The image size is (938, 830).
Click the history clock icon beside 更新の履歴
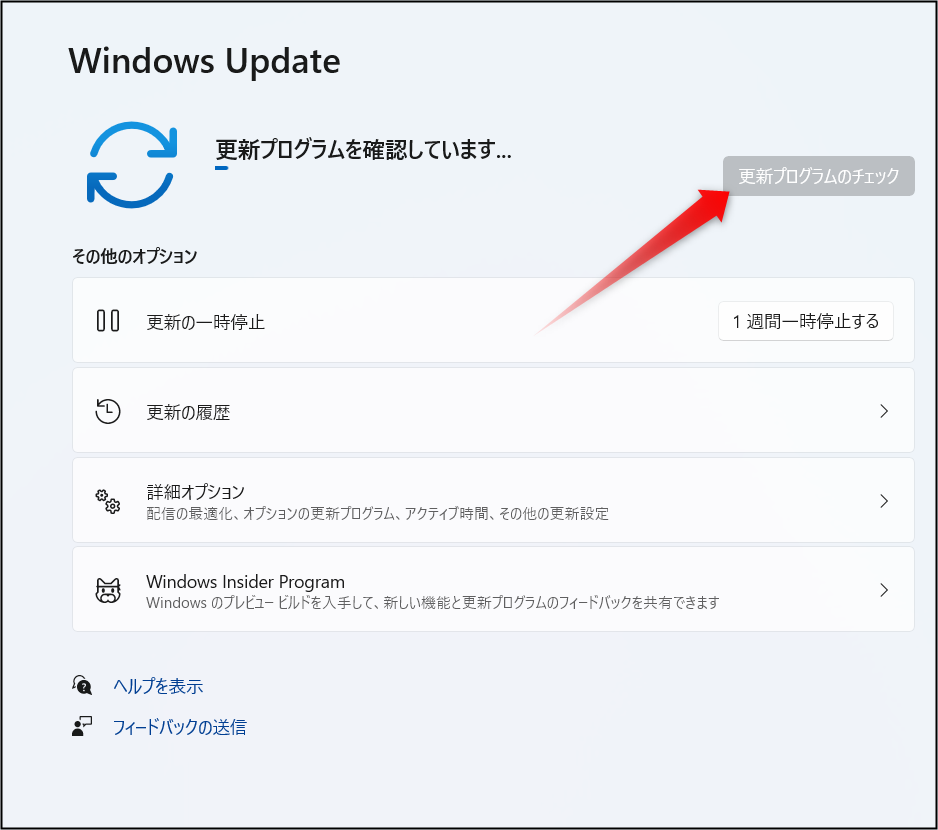point(108,411)
